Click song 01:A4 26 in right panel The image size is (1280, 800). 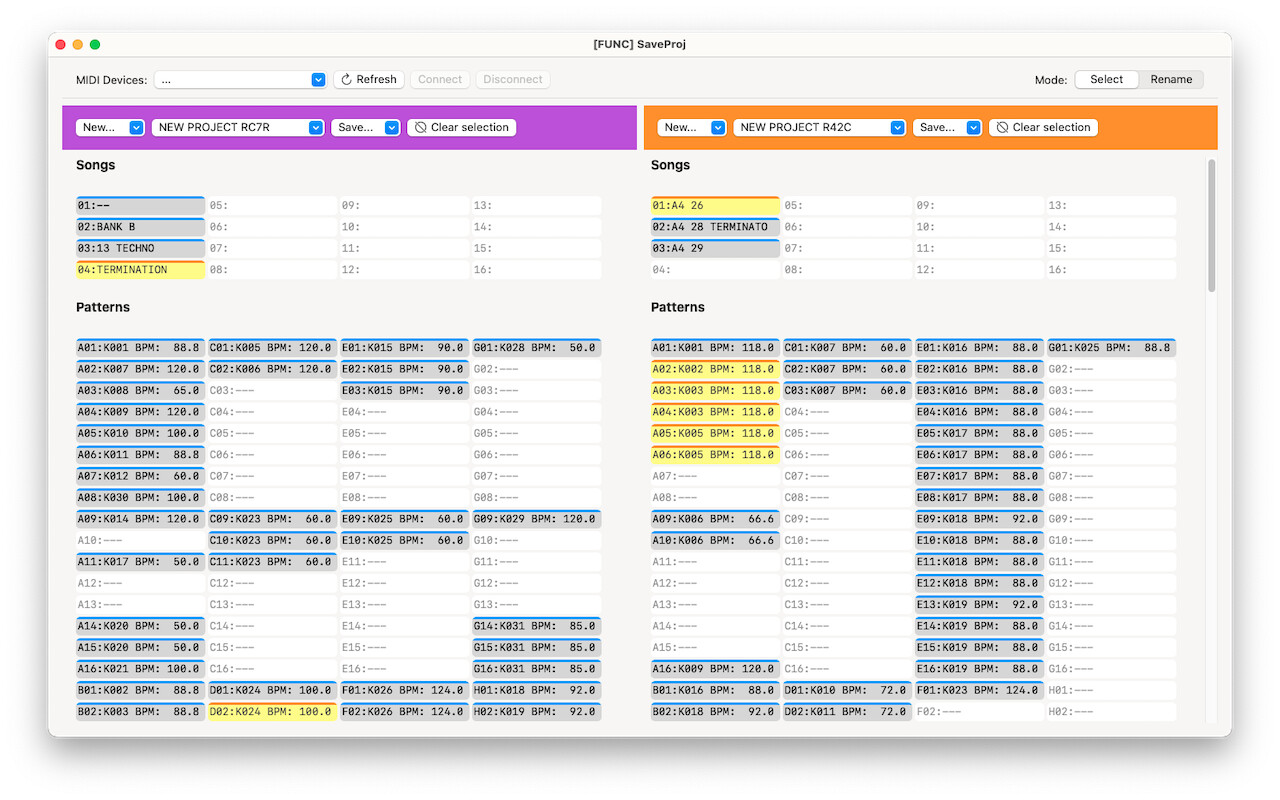point(714,206)
